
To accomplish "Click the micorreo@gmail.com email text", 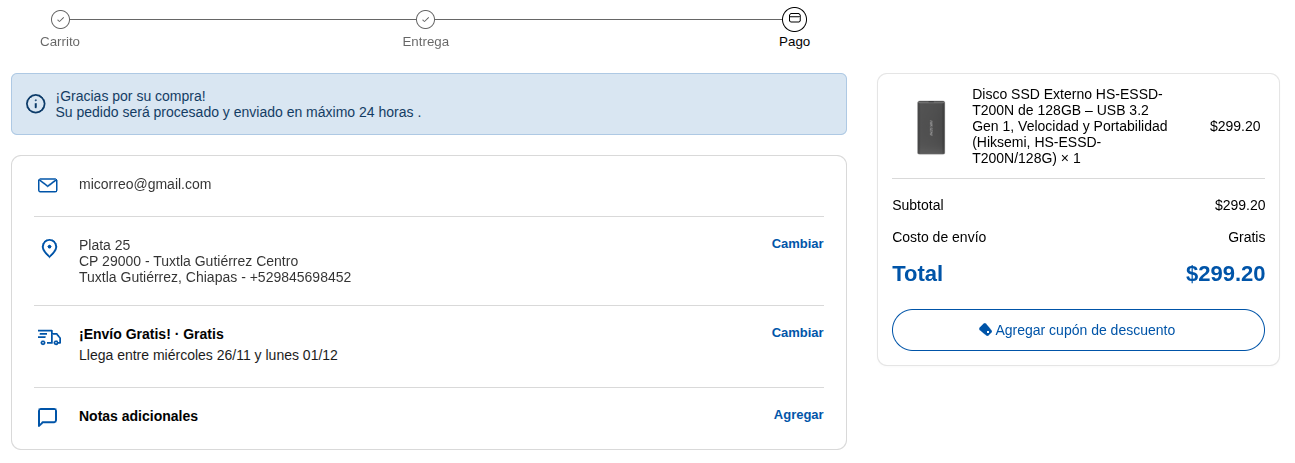I will pos(145,184).
